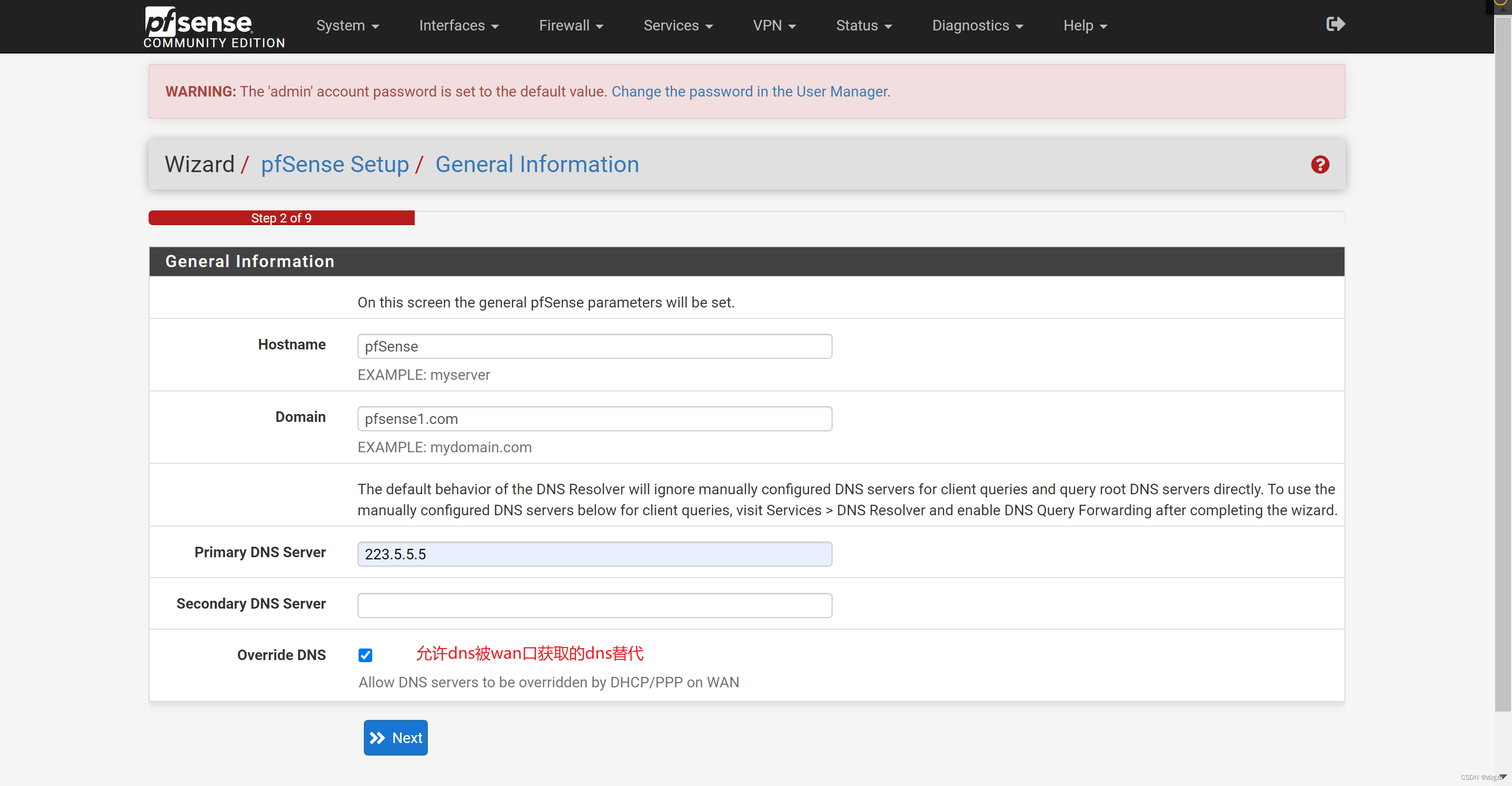Toggle the Override DNS checkbox
Viewport: 1512px width, 786px height.
365,655
